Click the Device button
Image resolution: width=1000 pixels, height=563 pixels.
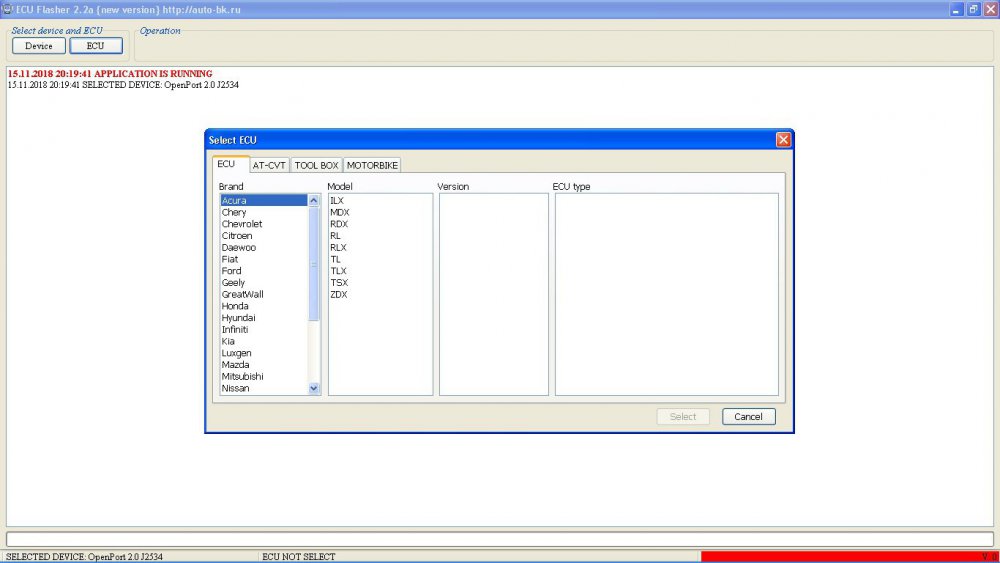[39, 46]
